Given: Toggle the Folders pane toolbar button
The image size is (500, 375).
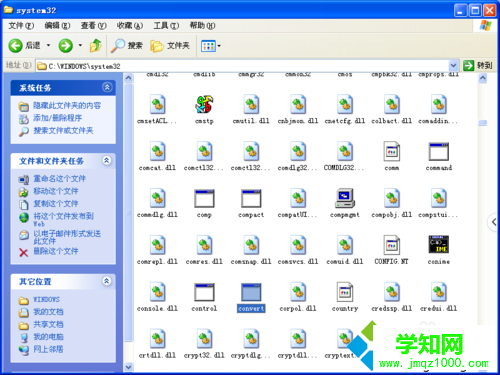Looking at the screenshot, I should point(170,45).
